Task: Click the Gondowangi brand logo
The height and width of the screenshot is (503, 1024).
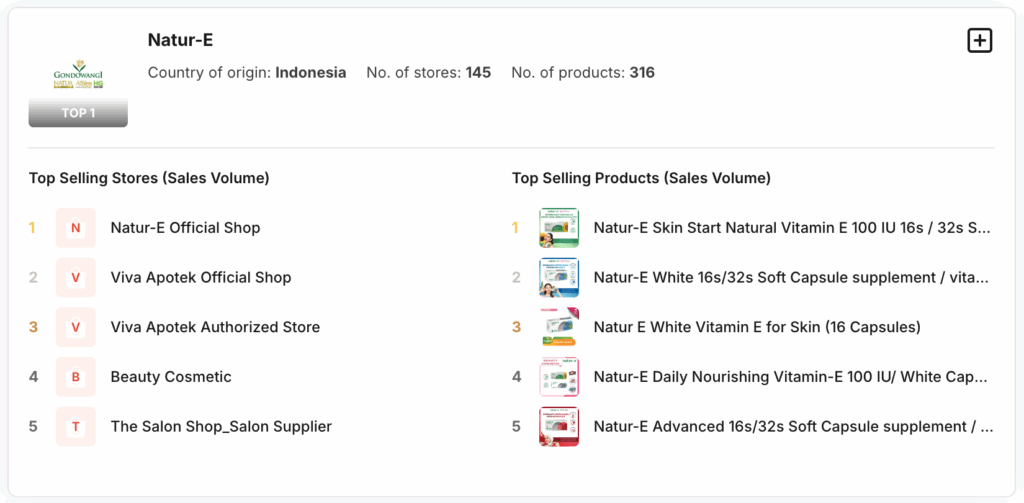Action: click(78, 74)
